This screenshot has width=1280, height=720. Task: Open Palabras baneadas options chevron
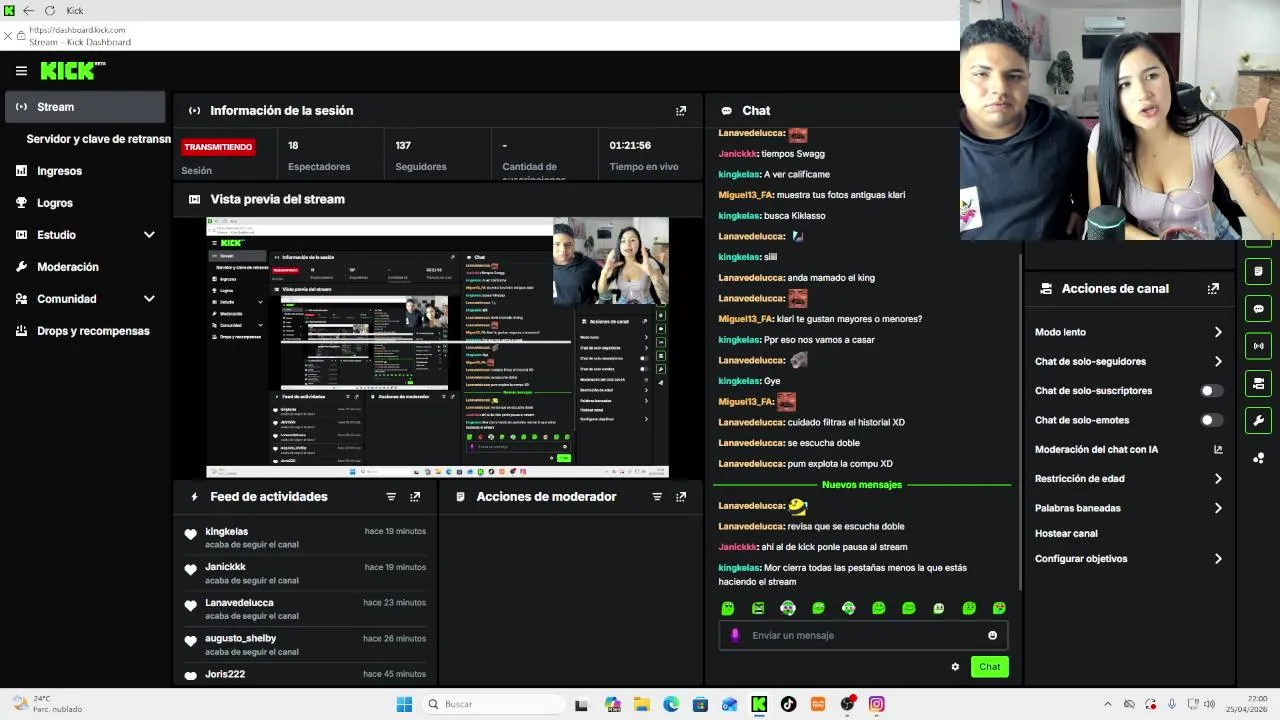[1218, 508]
